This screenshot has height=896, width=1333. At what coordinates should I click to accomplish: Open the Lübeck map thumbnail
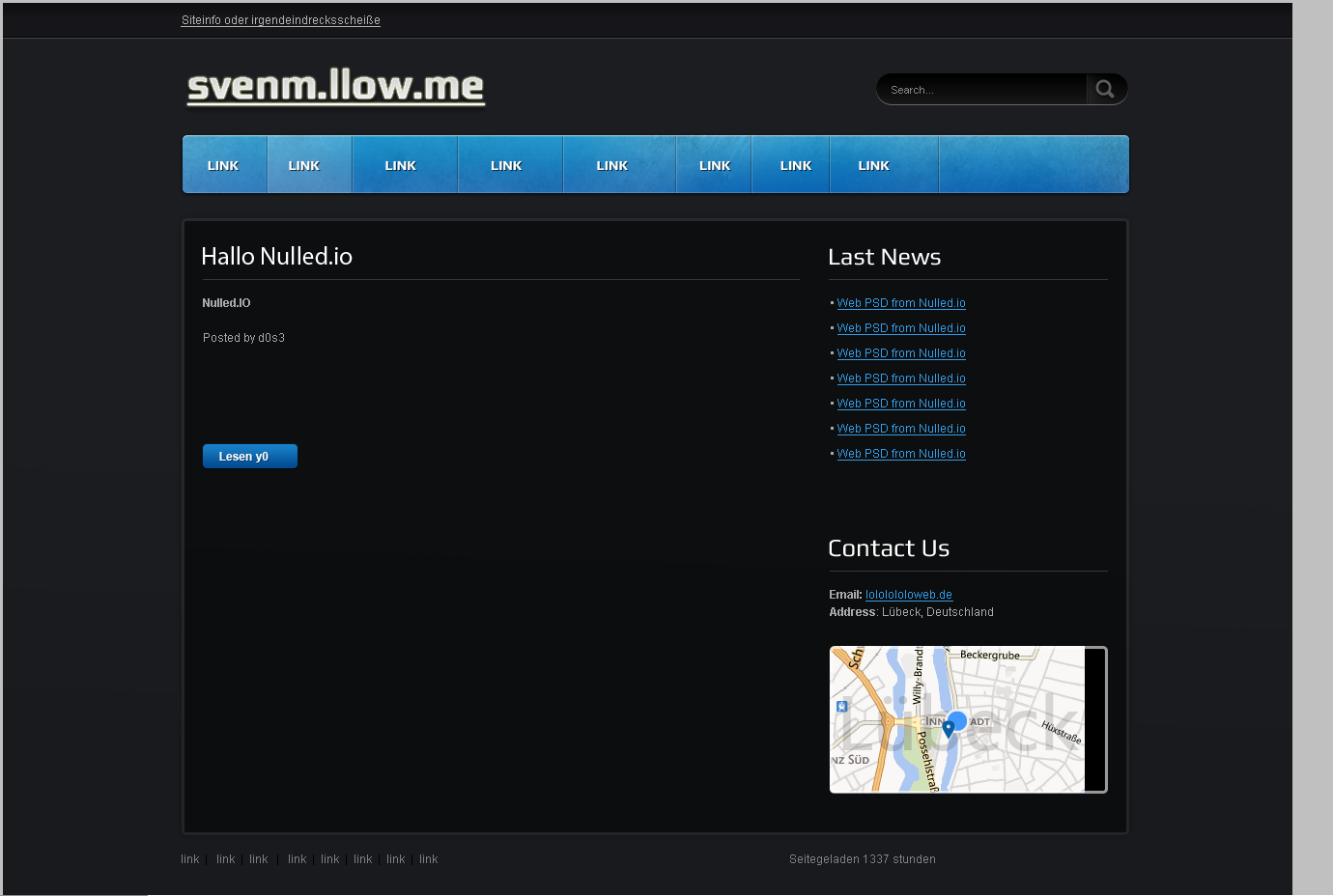[968, 719]
